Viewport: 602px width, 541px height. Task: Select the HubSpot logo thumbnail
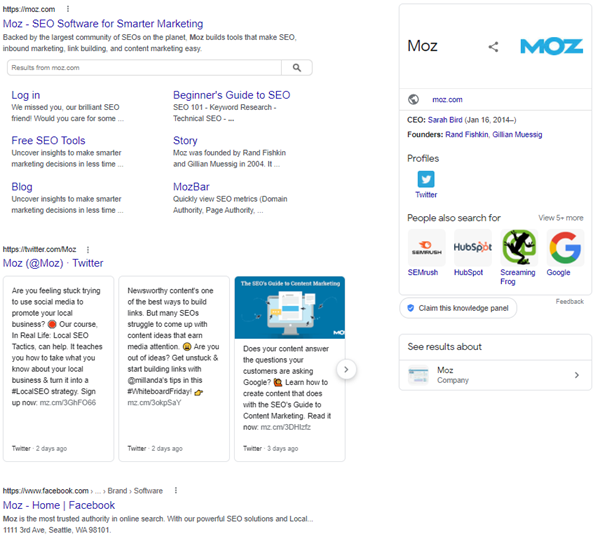tap(473, 248)
